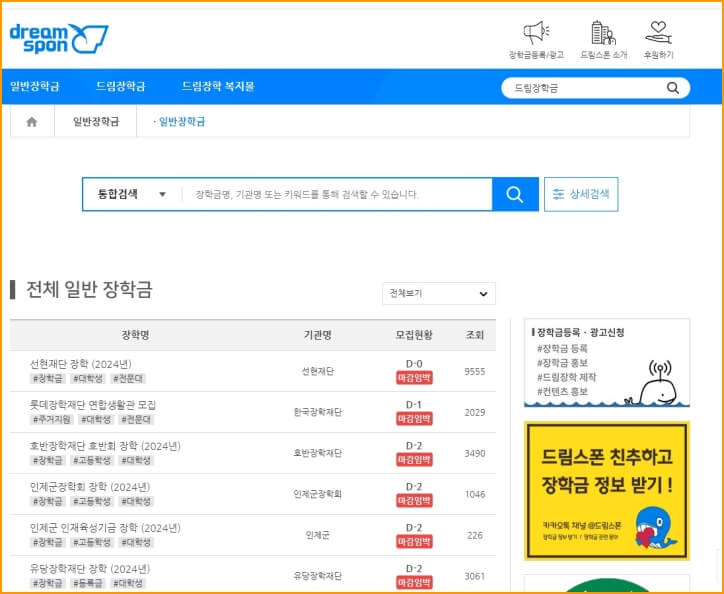Open 유당장학재단 장학 (2024년) listing
Viewport: 724px width, 594px height.
click(x=90, y=569)
